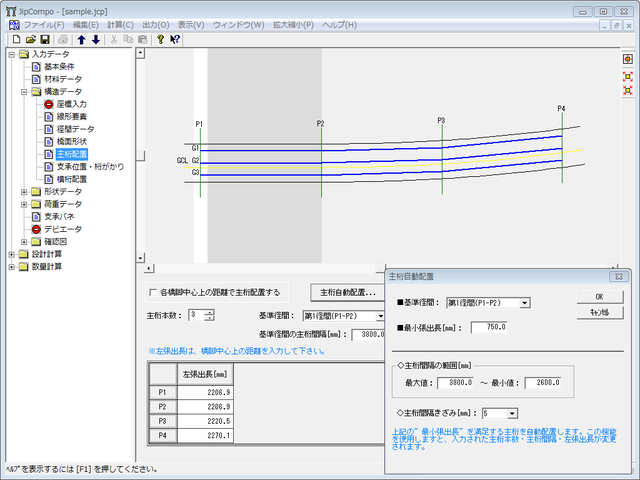Open the 計算(C) menu
Viewport: 640px width, 480px height.
pos(121,23)
